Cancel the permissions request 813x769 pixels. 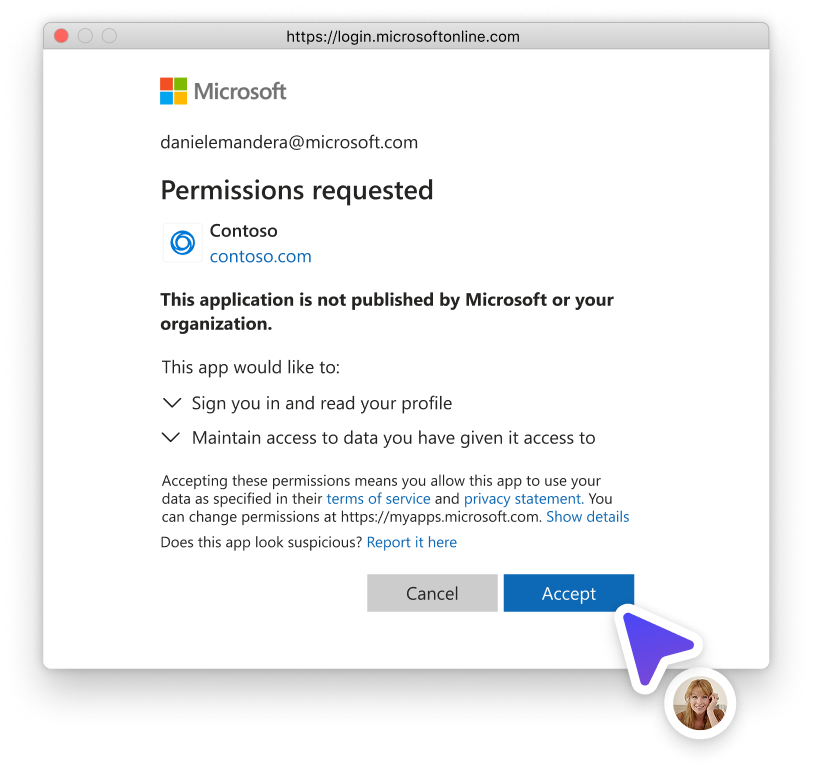point(432,593)
